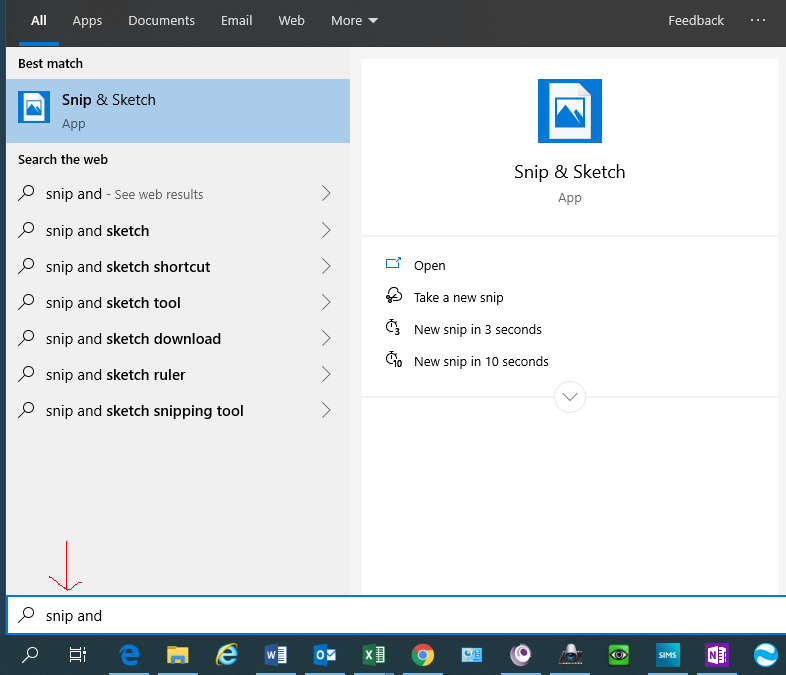
Task: Open the webcam app taskbar icon
Action: 570,655
